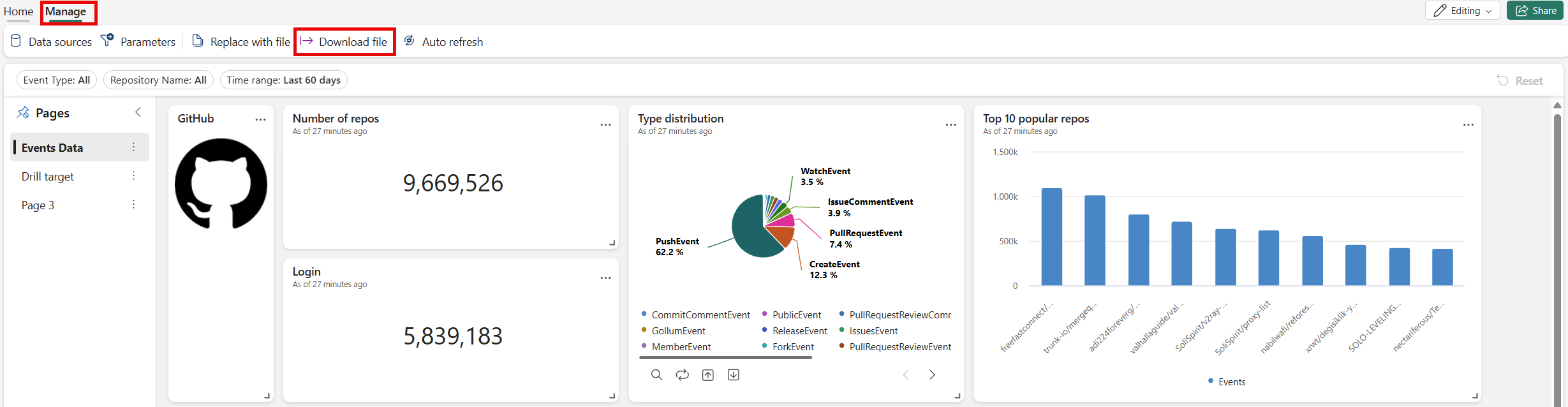This screenshot has height=407, width=1568.
Task: Click the up-arrow box icon below legend
Action: pyautogui.click(x=708, y=375)
